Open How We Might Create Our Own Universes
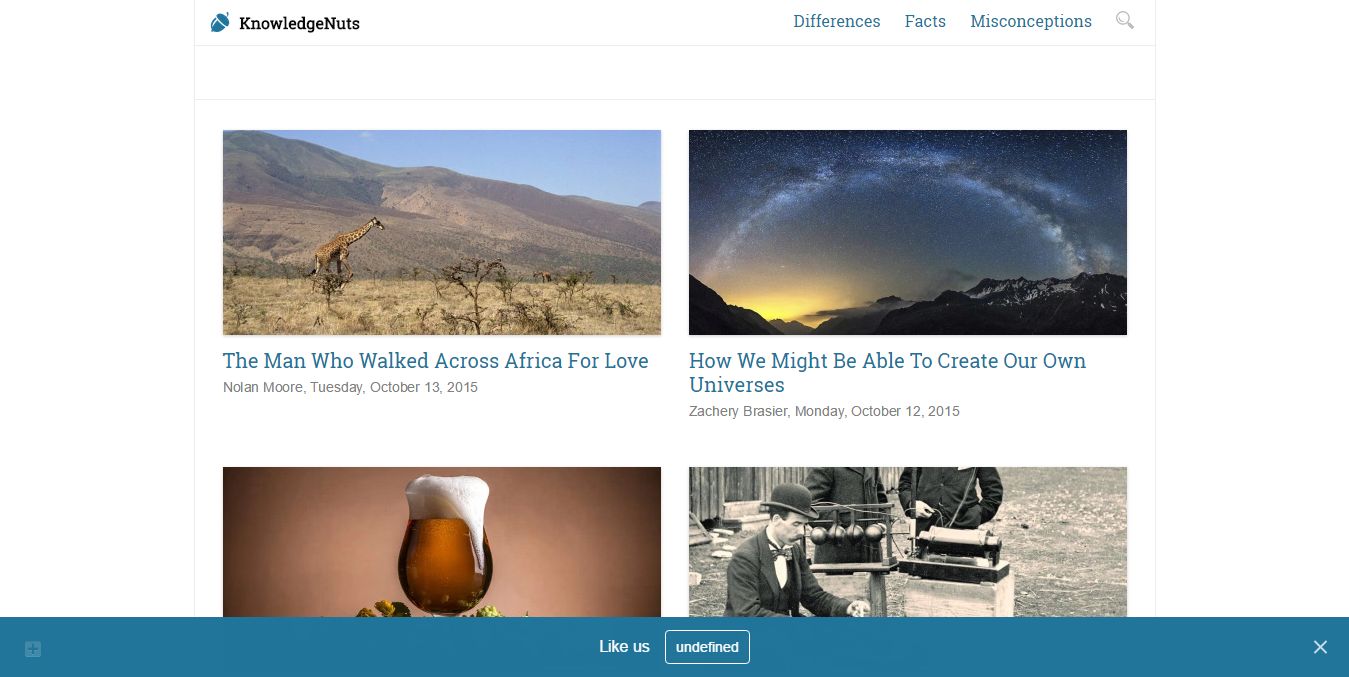This screenshot has height=677, width=1349. coord(887,373)
